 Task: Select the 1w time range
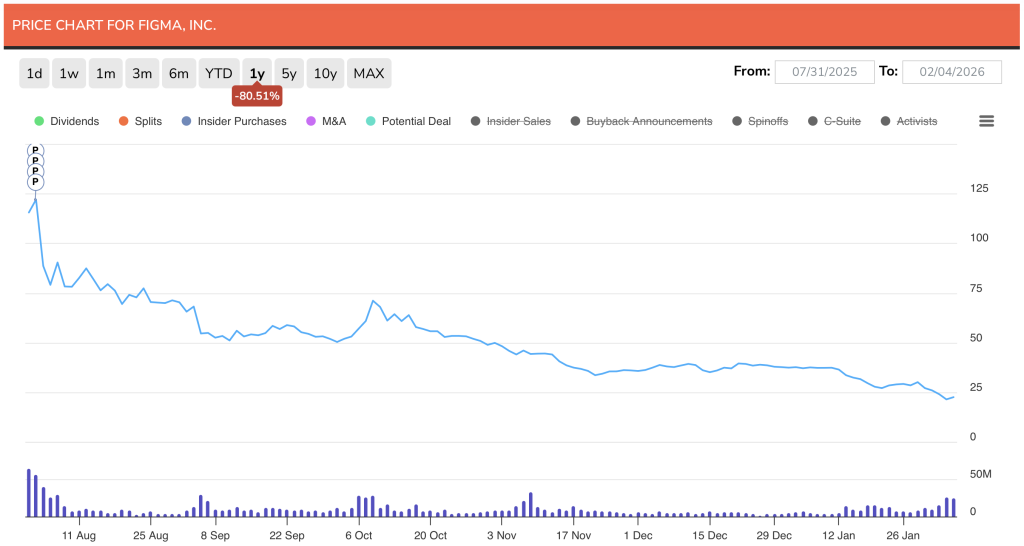coord(69,73)
